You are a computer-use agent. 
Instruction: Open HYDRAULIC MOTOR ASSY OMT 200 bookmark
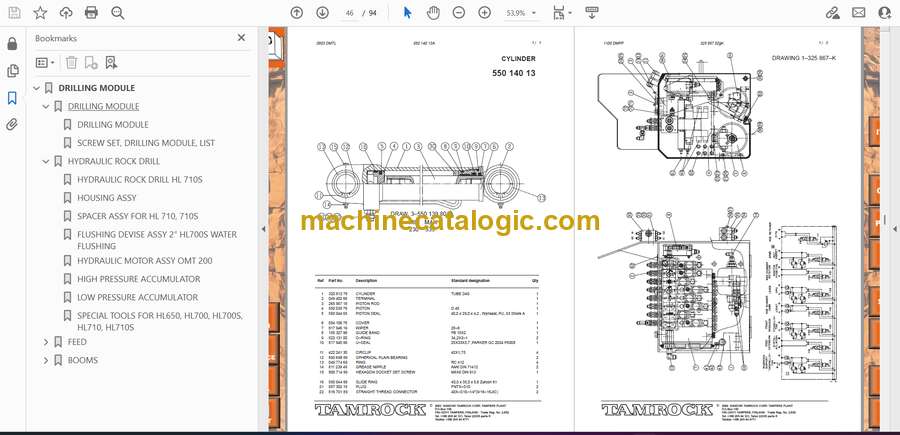click(145, 261)
